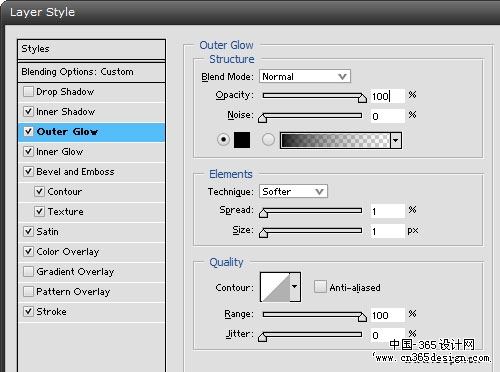Disable the Inner Glow effect checkbox

(28, 151)
